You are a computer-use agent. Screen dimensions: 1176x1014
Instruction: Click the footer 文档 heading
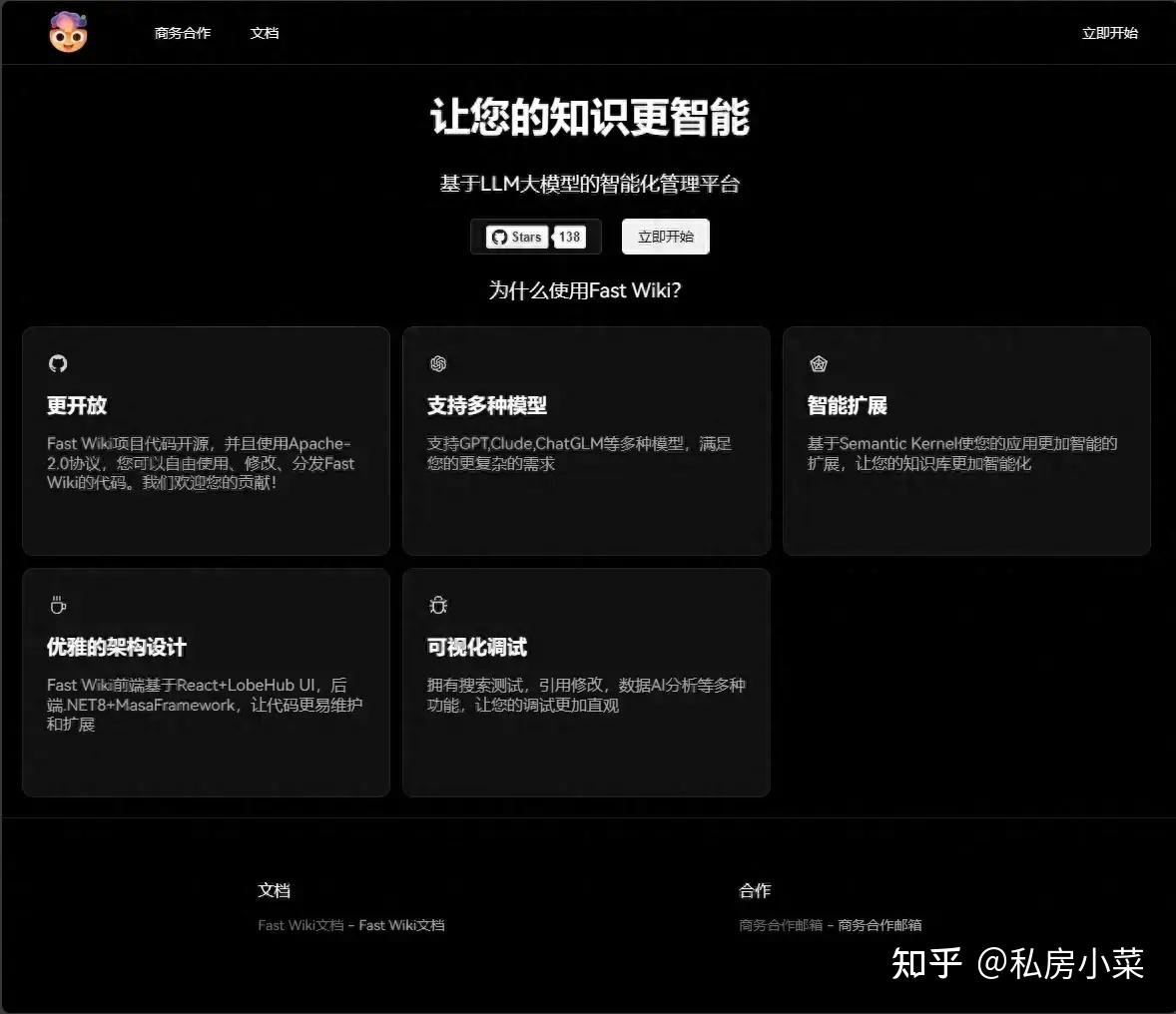click(274, 890)
